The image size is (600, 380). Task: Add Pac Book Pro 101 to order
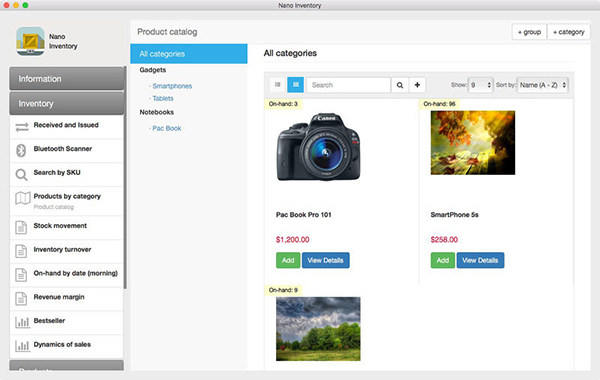point(288,260)
